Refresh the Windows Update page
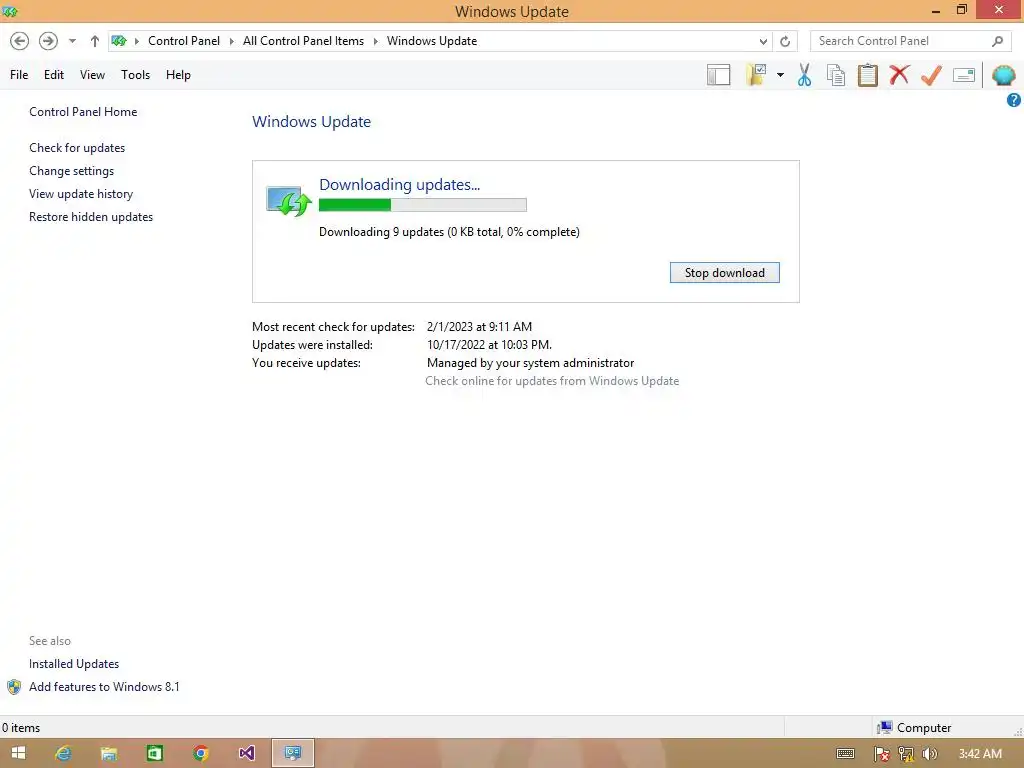The image size is (1024, 768). [x=785, y=42]
